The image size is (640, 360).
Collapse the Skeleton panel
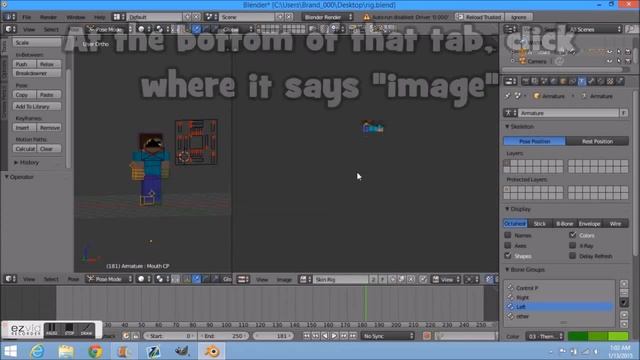coord(519,127)
